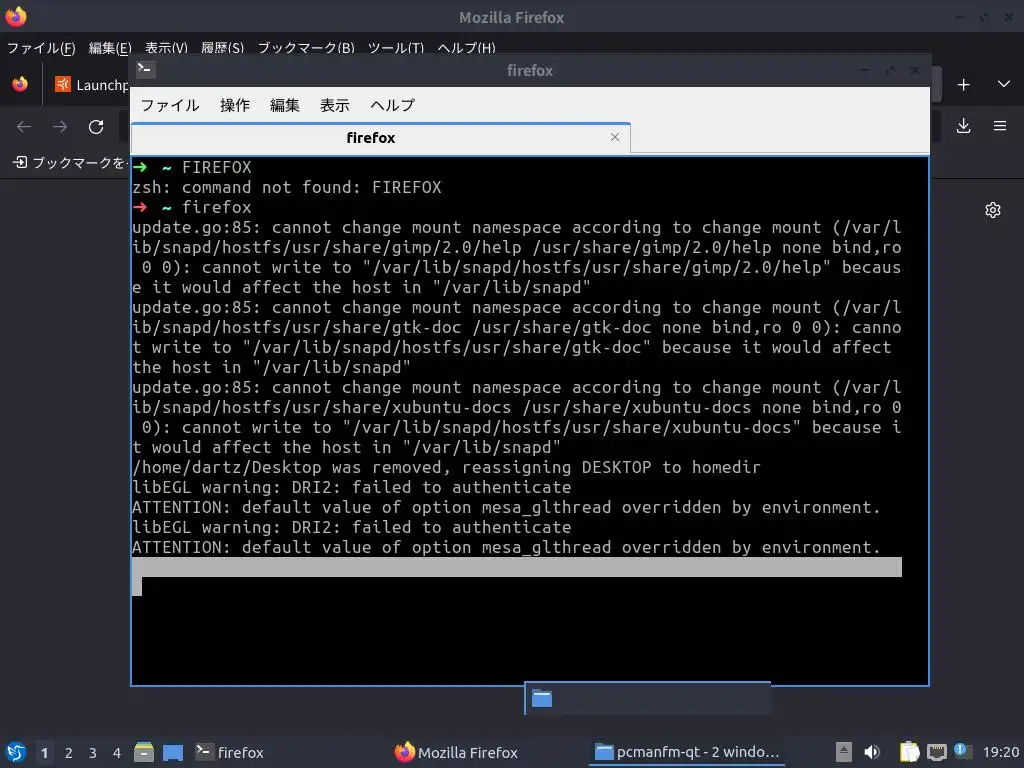Activate the pcmanfm-qt taskbar entry
The height and width of the screenshot is (768, 1024).
[x=687, y=752]
